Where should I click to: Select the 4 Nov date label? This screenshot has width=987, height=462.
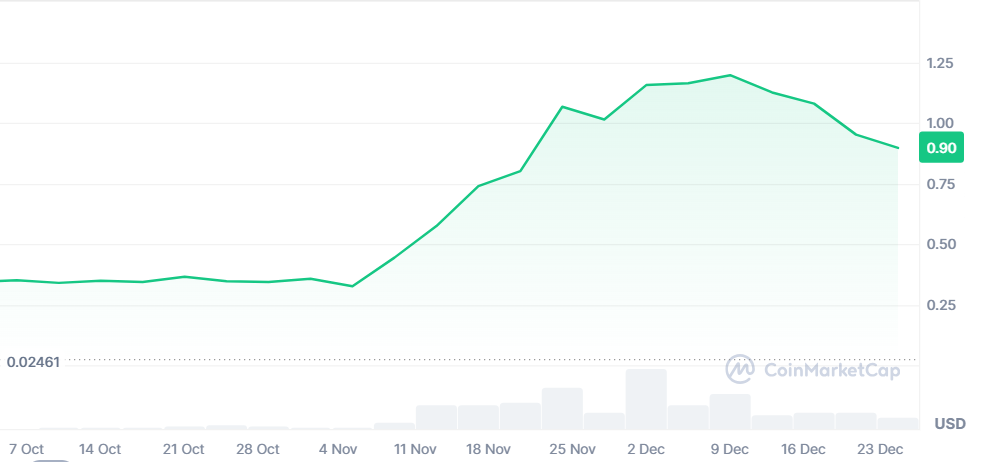point(338,449)
